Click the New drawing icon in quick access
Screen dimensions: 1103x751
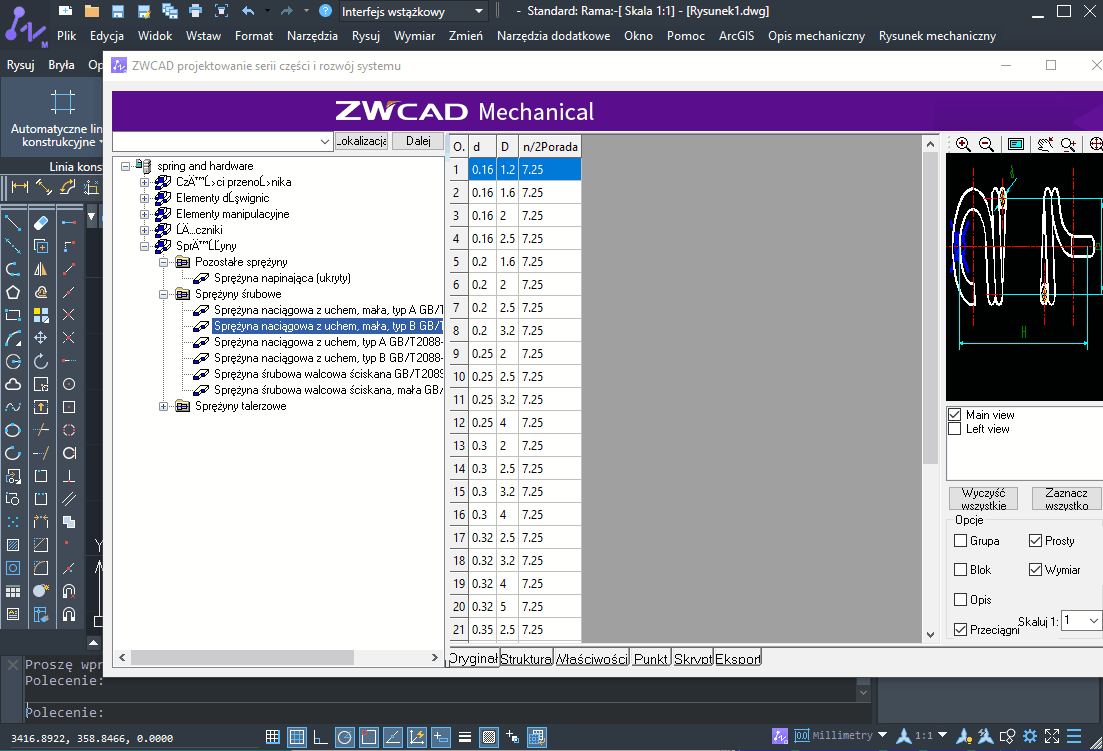65,11
